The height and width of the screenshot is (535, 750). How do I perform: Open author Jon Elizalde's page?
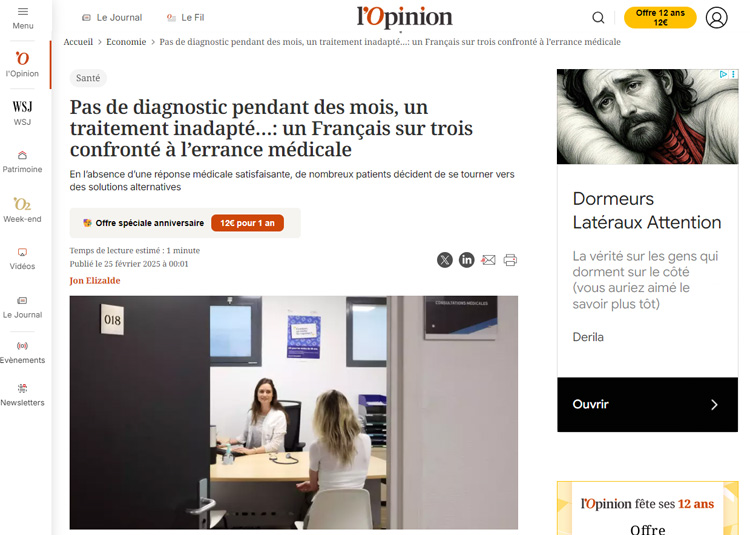click(x=95, y=281)
